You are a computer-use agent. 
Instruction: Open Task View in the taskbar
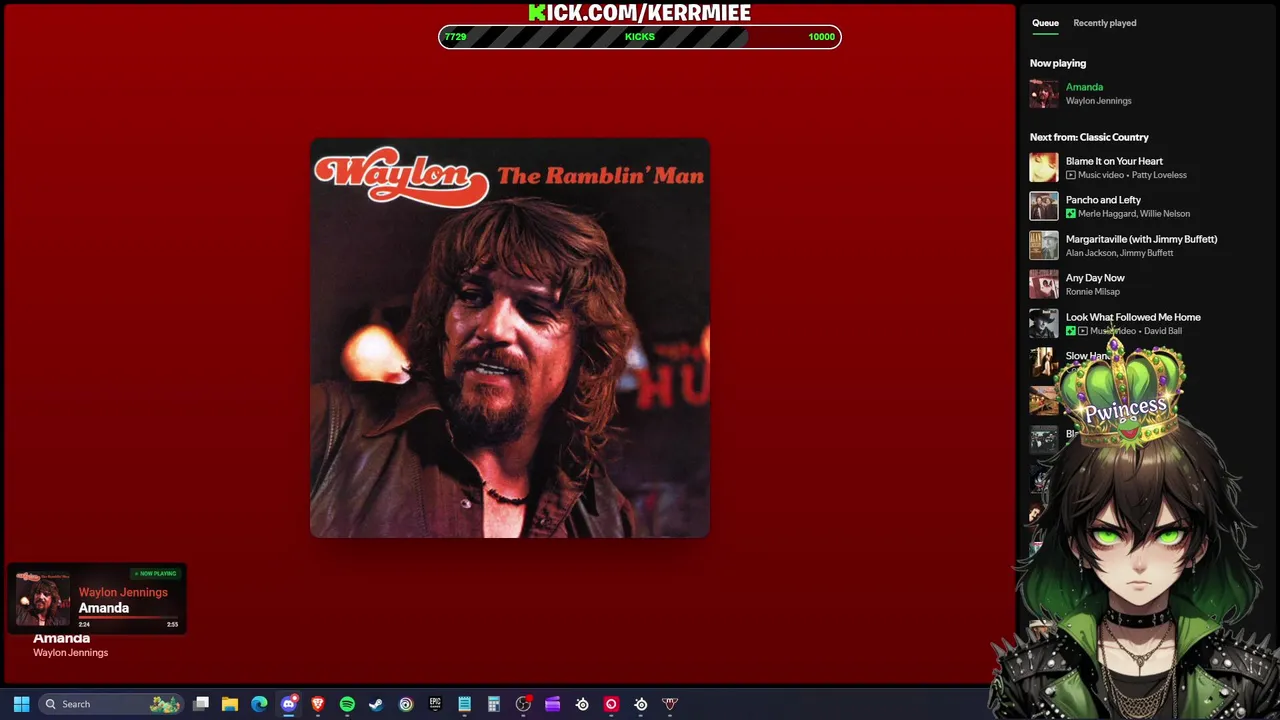coord(201,704)
